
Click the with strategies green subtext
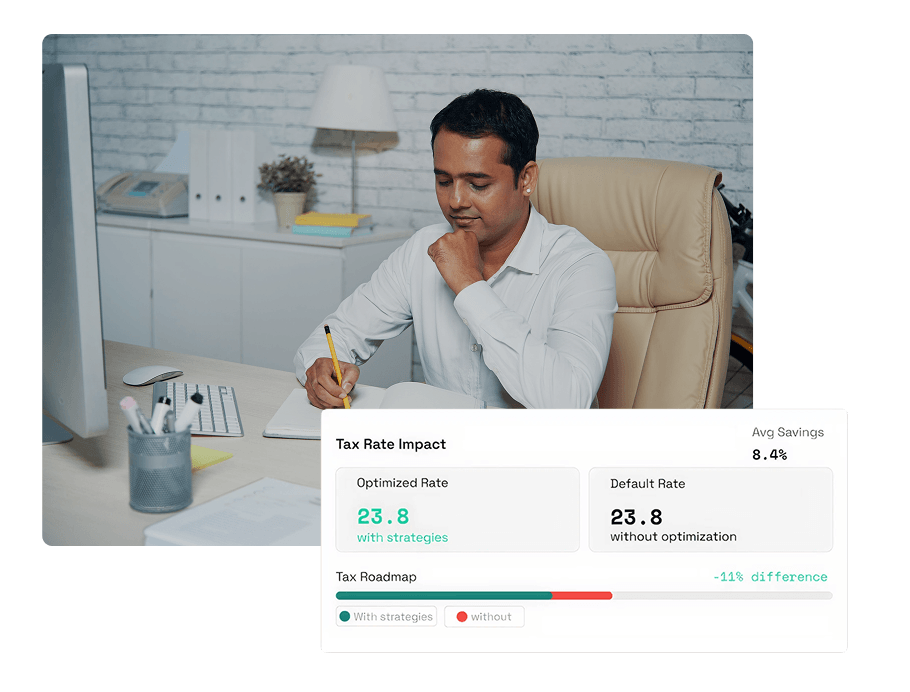click(402, 538)
